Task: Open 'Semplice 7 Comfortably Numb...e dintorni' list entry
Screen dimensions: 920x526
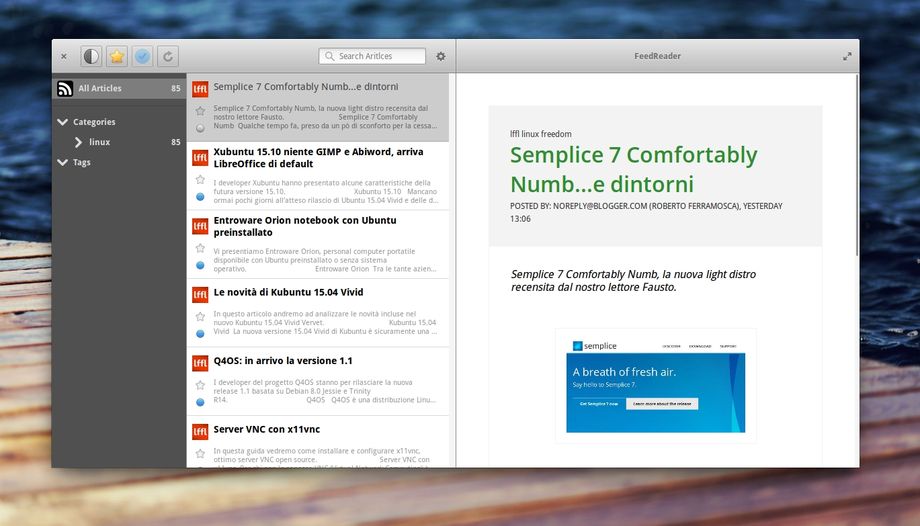Action: [x=317, y=107]
